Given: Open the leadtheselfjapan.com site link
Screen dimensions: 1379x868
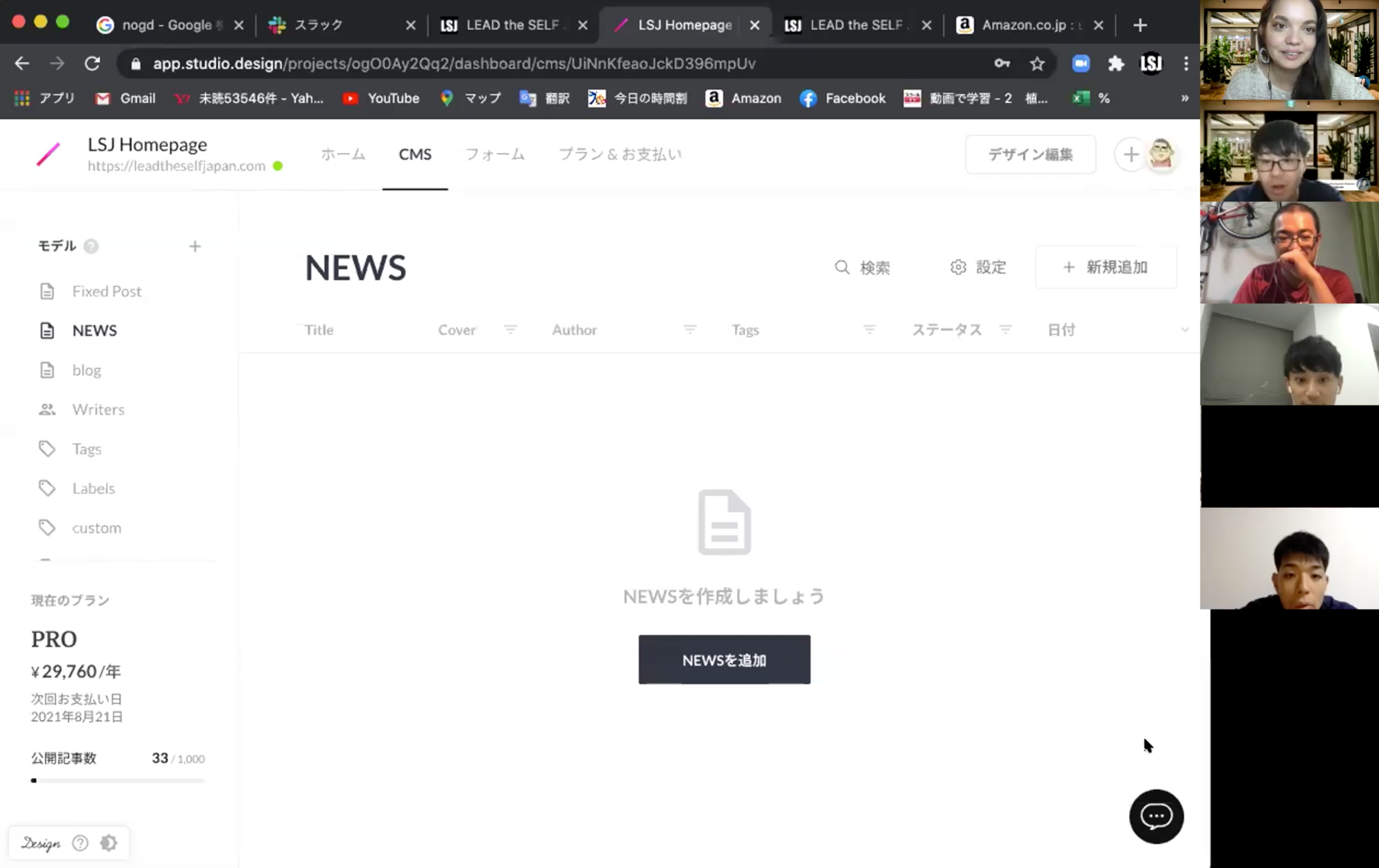Looking at the screenshot, I should 177,166.
